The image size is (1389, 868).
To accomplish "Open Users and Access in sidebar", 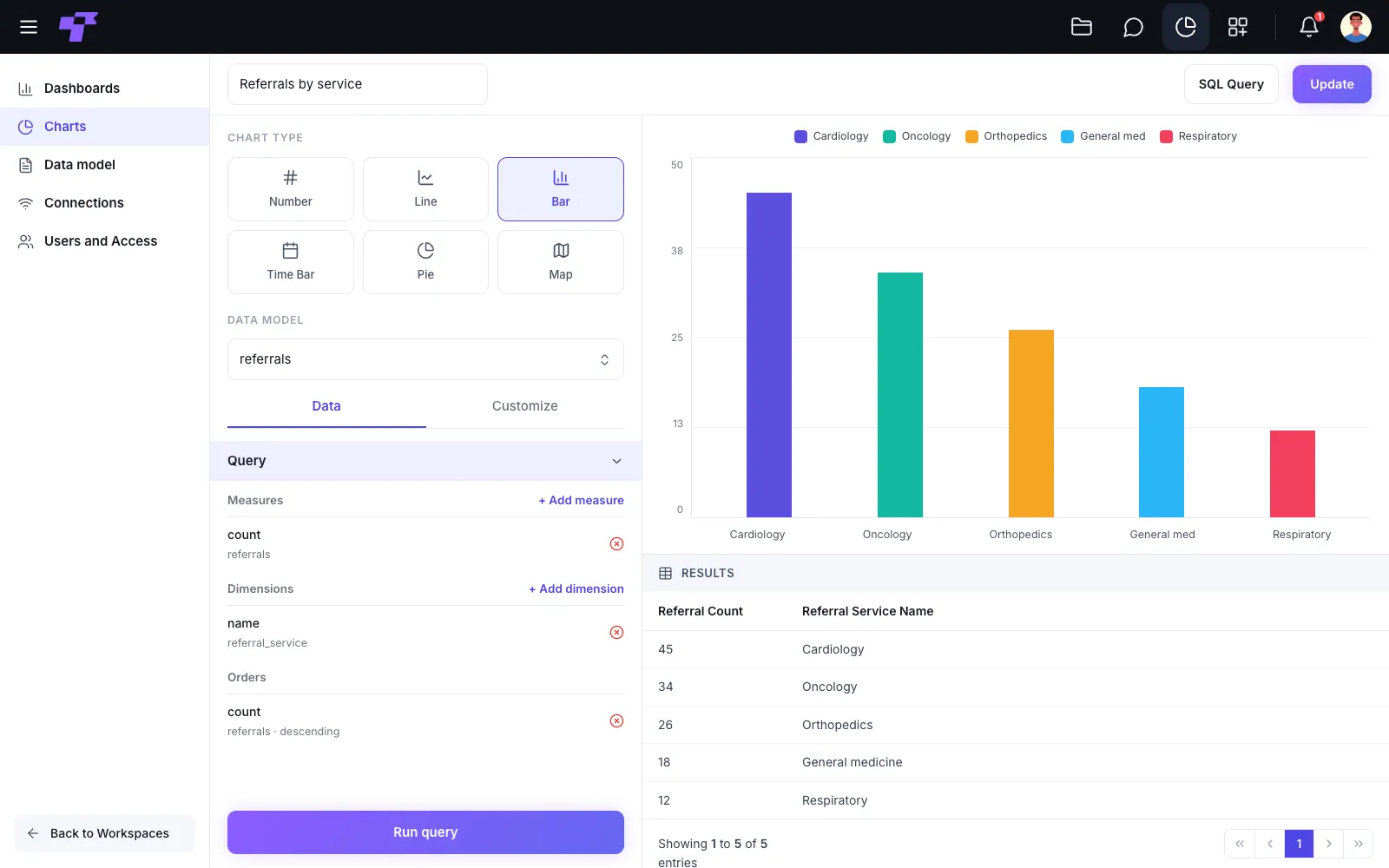I will pos(104,241).
